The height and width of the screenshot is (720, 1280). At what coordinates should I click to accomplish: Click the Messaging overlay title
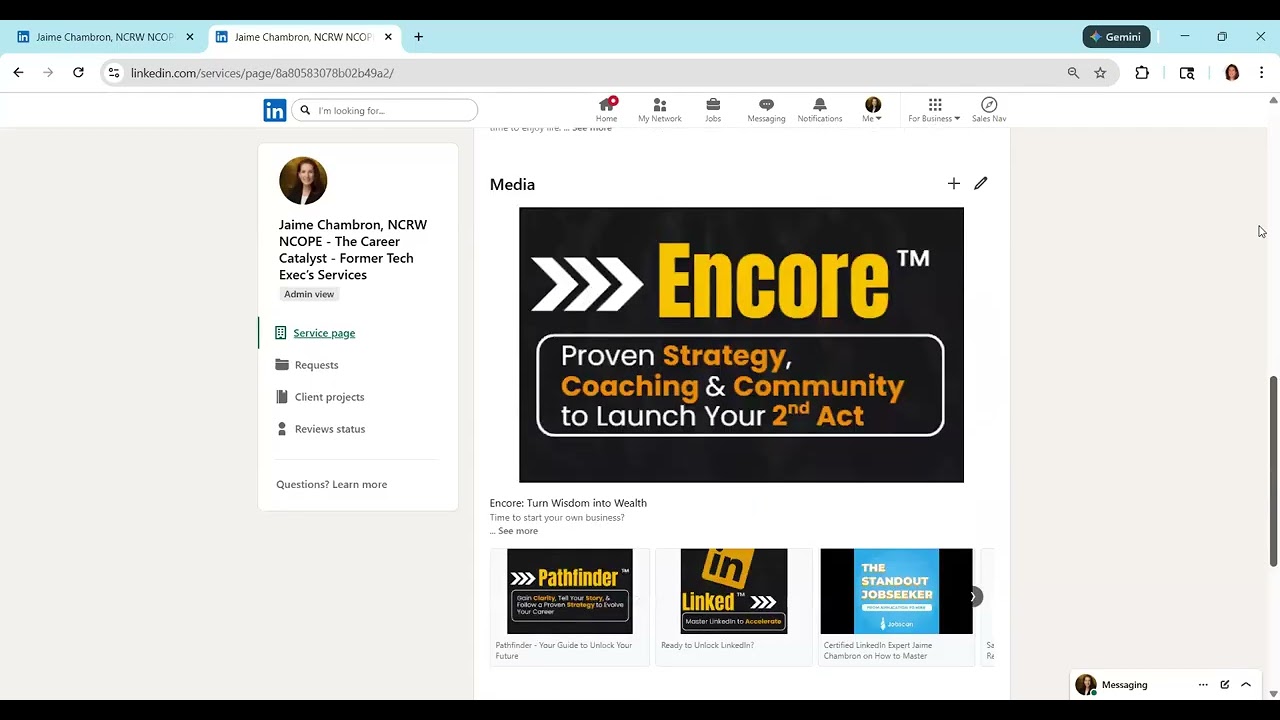1124,685
